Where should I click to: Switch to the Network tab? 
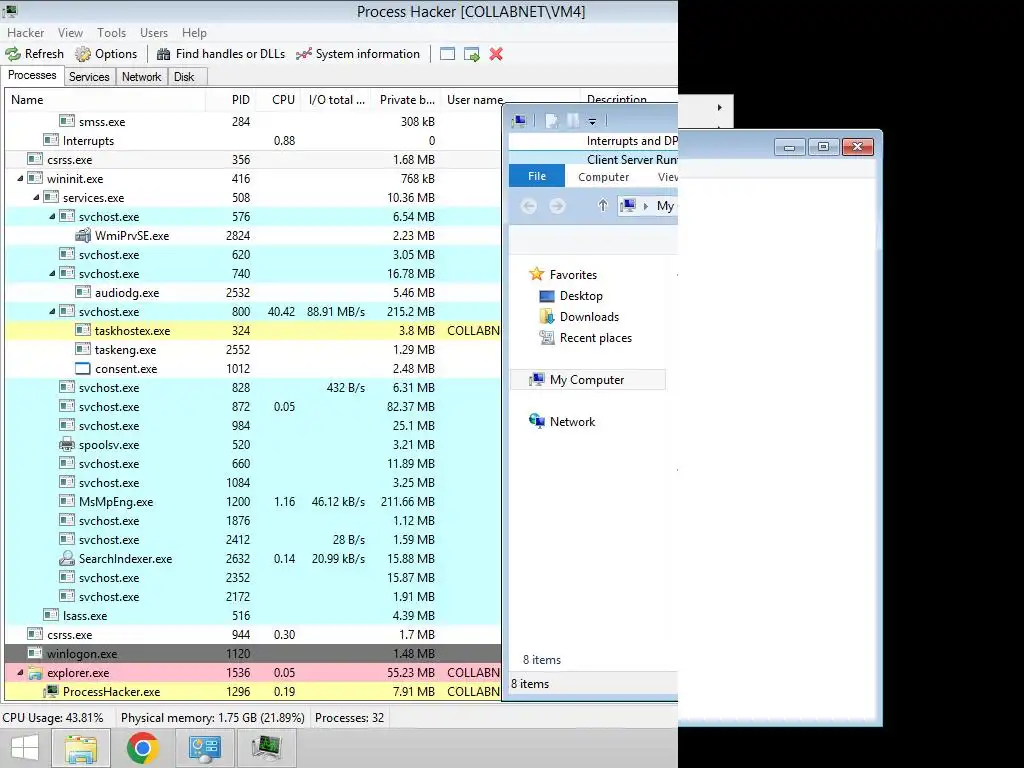click(141, 77)
